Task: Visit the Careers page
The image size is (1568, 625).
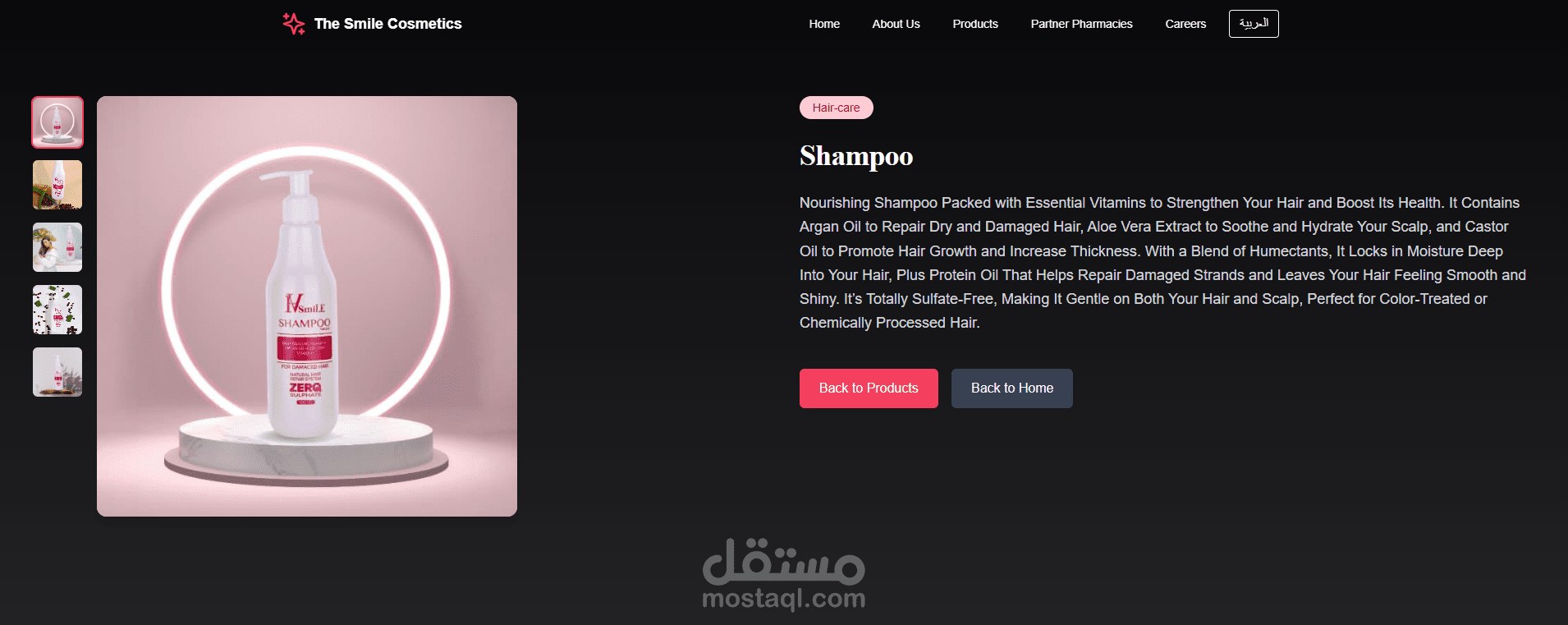Action: point(1185,24)
